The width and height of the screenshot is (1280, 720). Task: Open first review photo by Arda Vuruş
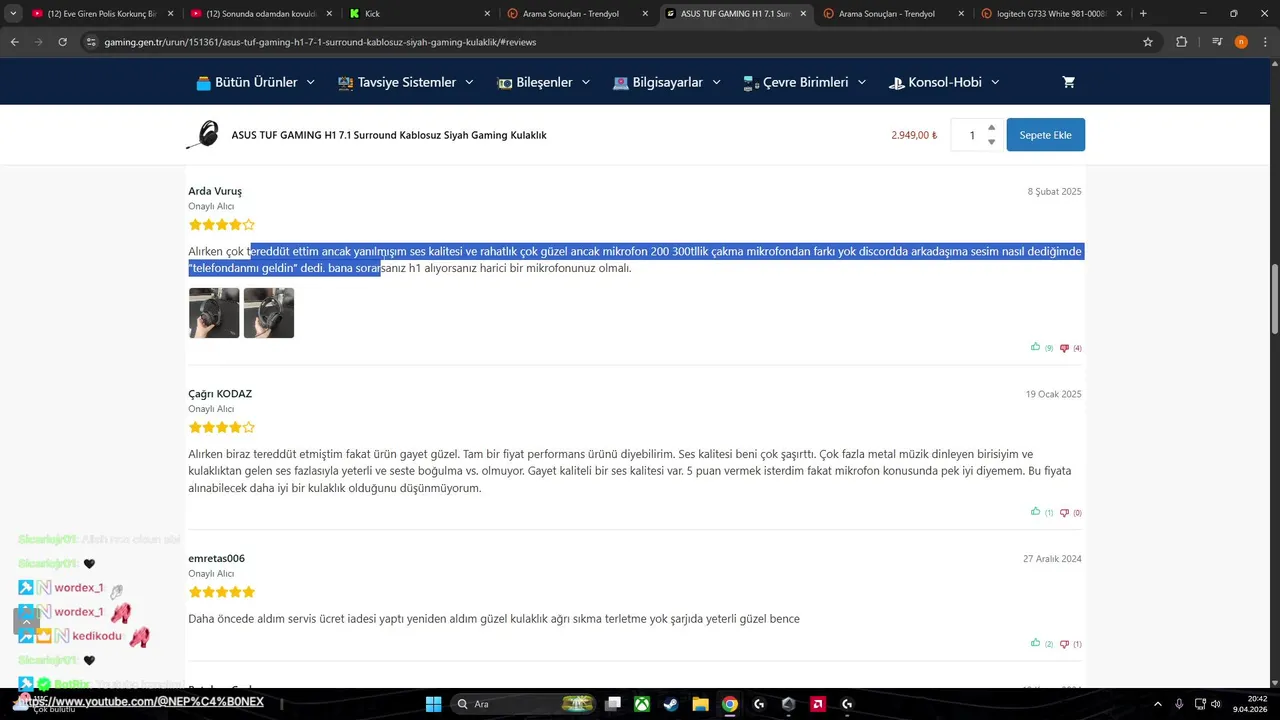point(214,313)
